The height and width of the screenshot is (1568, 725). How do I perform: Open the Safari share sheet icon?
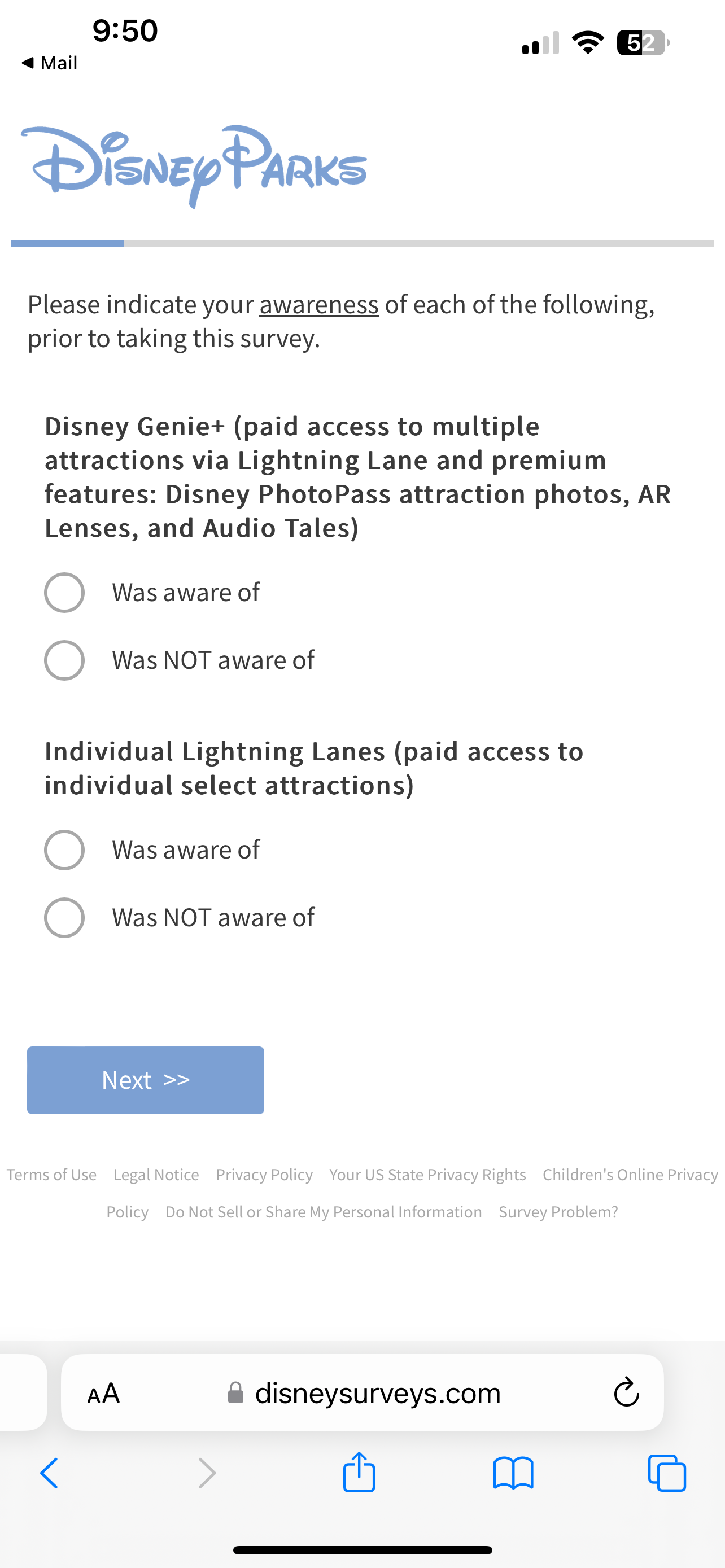pyautogui.click(x=359, y=1473)
